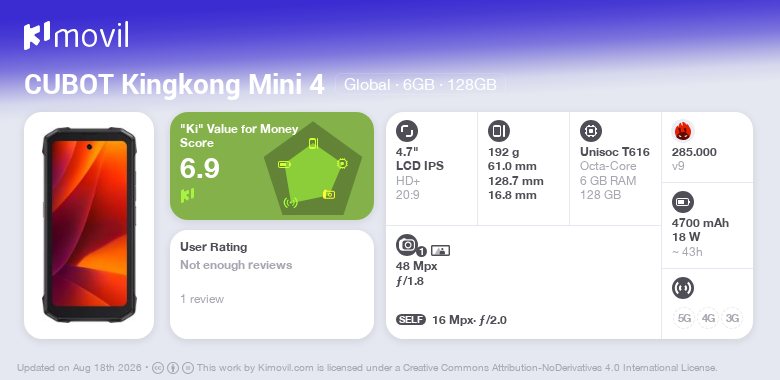Click the 3G network badge
The width and height of the screenshot is (780, 380).
coord(732,318)
